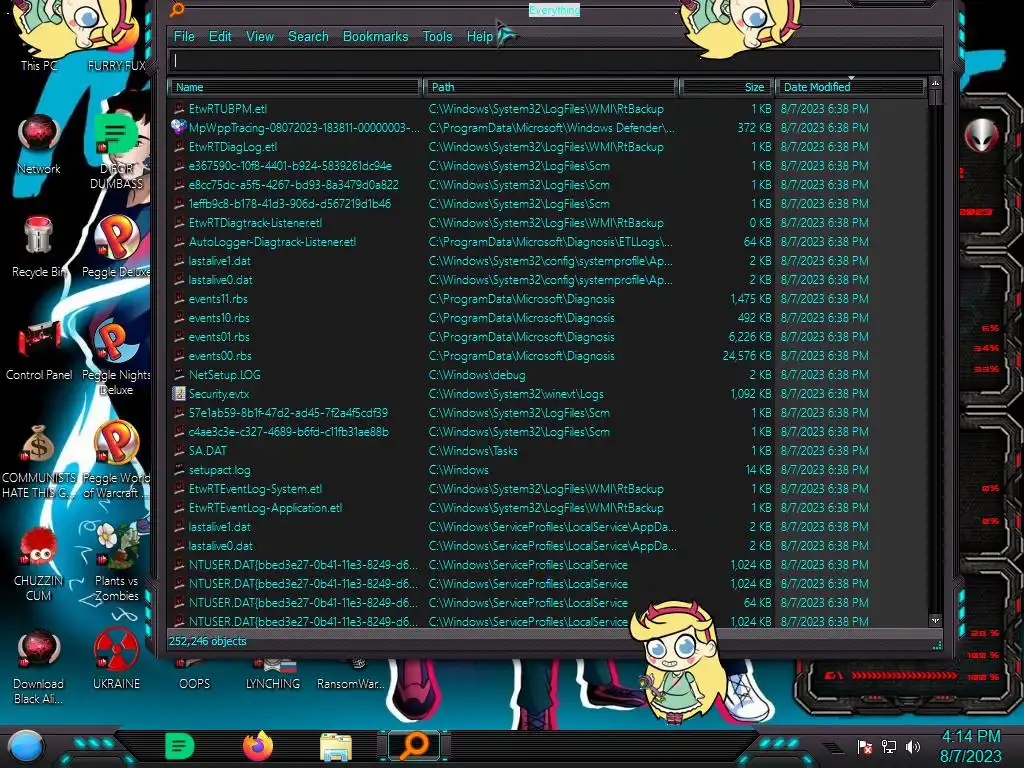Open the Edit menu
Viewport: 1024px width, 768px height.
tap(219, 37)
